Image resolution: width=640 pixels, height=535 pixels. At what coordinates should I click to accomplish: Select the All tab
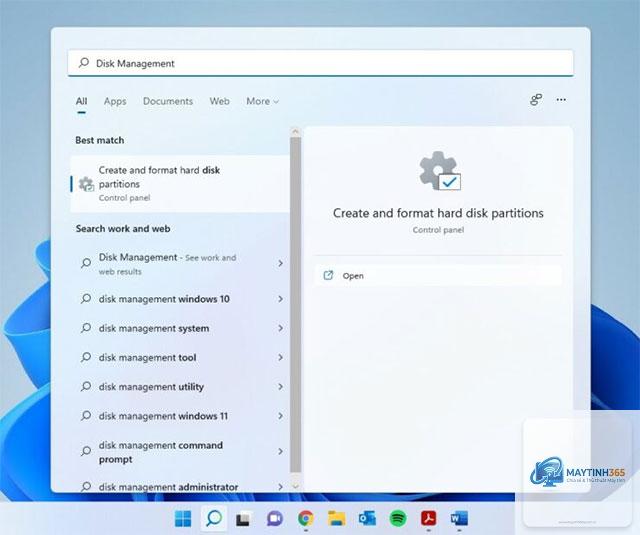[x=81, y=101]
